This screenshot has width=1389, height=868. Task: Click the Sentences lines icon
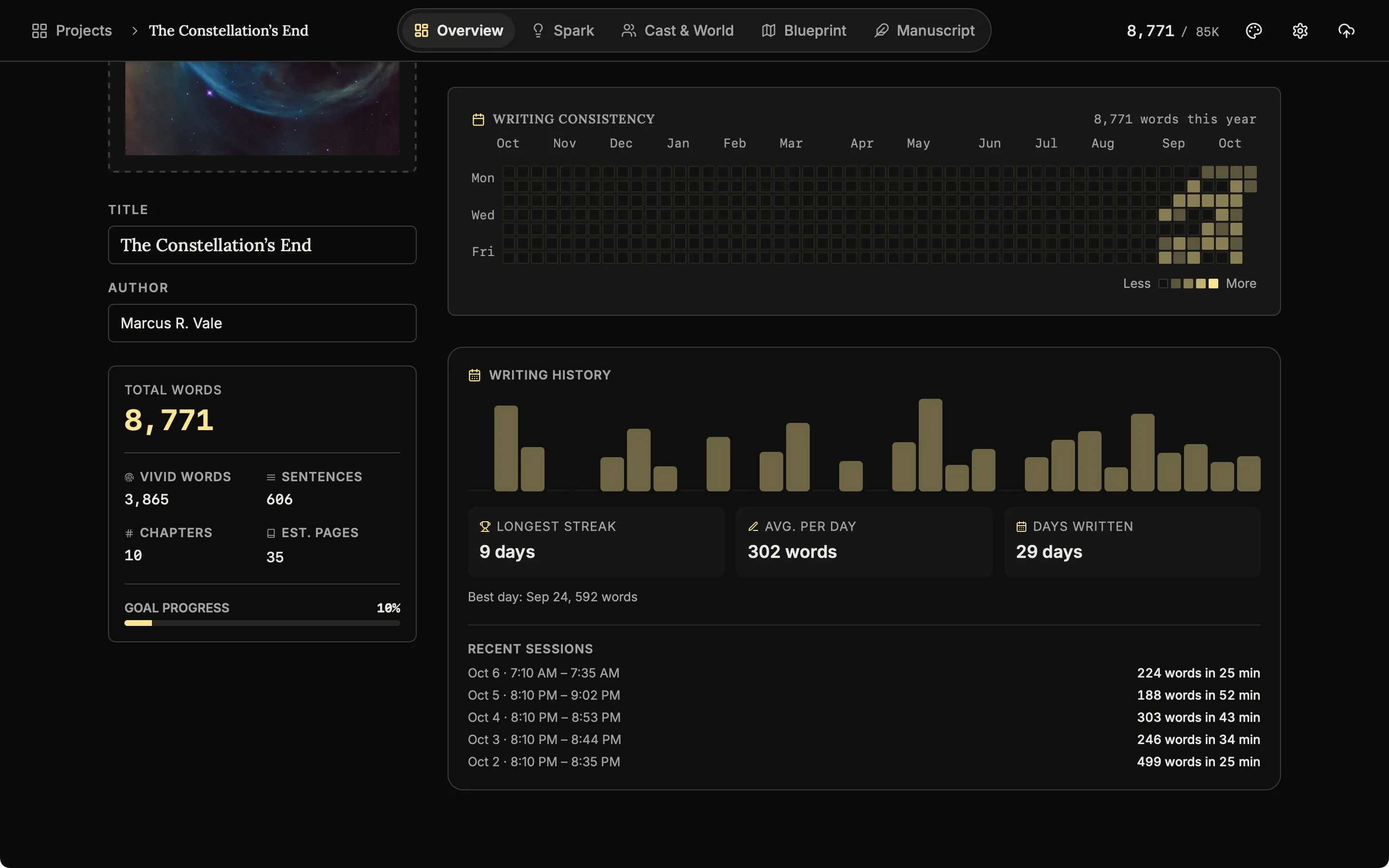pos(271,477)
